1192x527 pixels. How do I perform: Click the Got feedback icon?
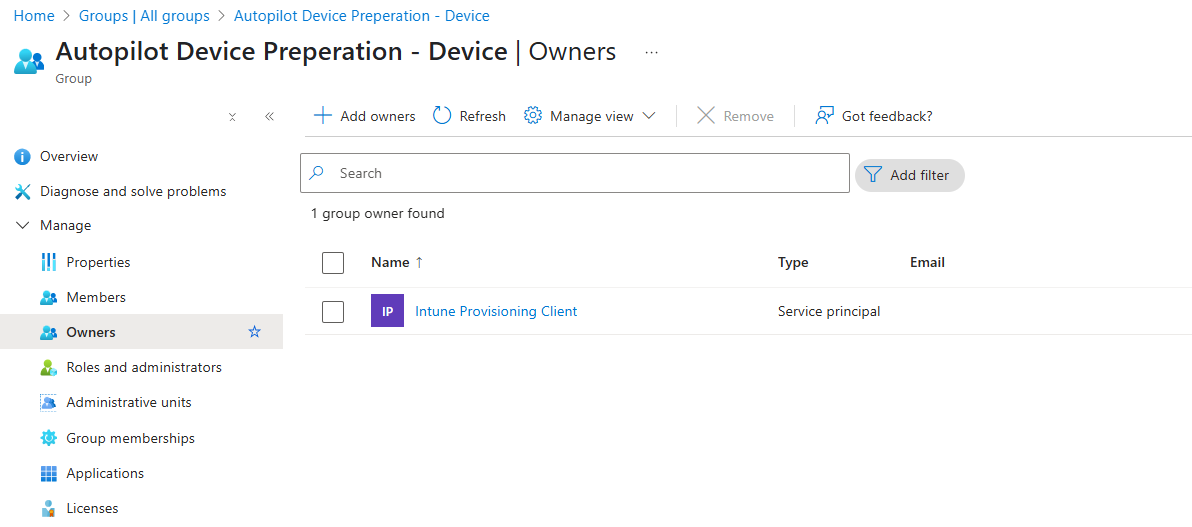point(824,116)
